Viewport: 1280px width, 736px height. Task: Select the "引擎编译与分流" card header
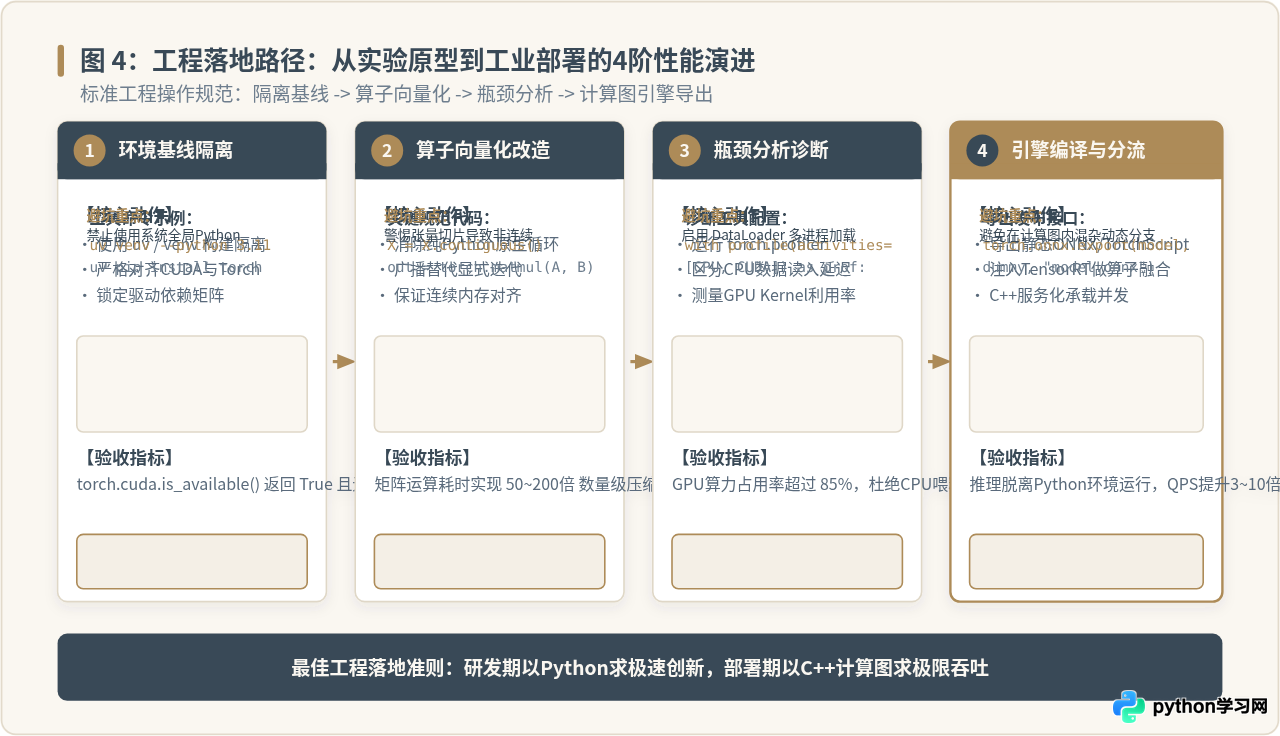tap(1086, 150)
